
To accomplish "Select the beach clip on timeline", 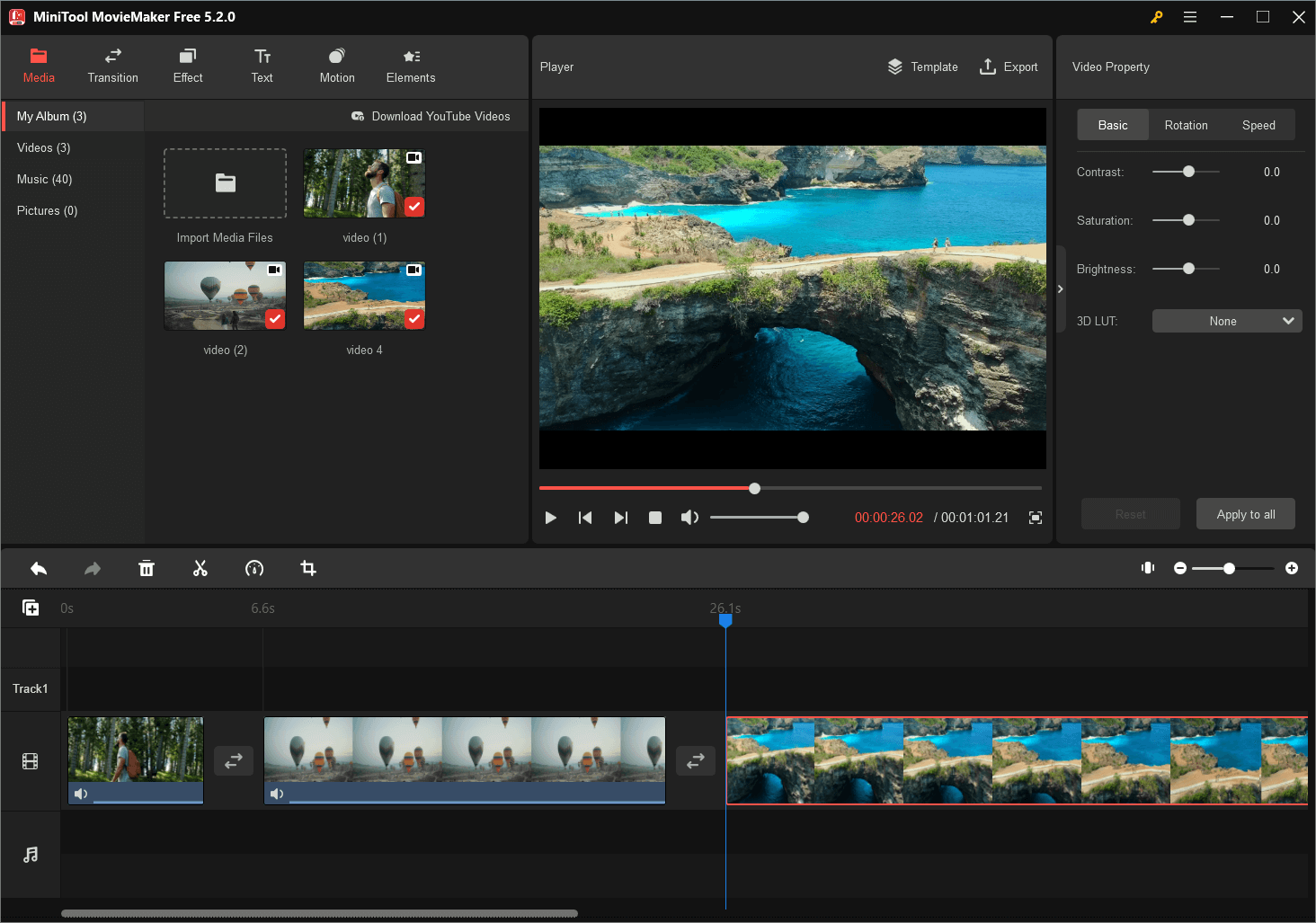I will click(x=1017, y=760).
